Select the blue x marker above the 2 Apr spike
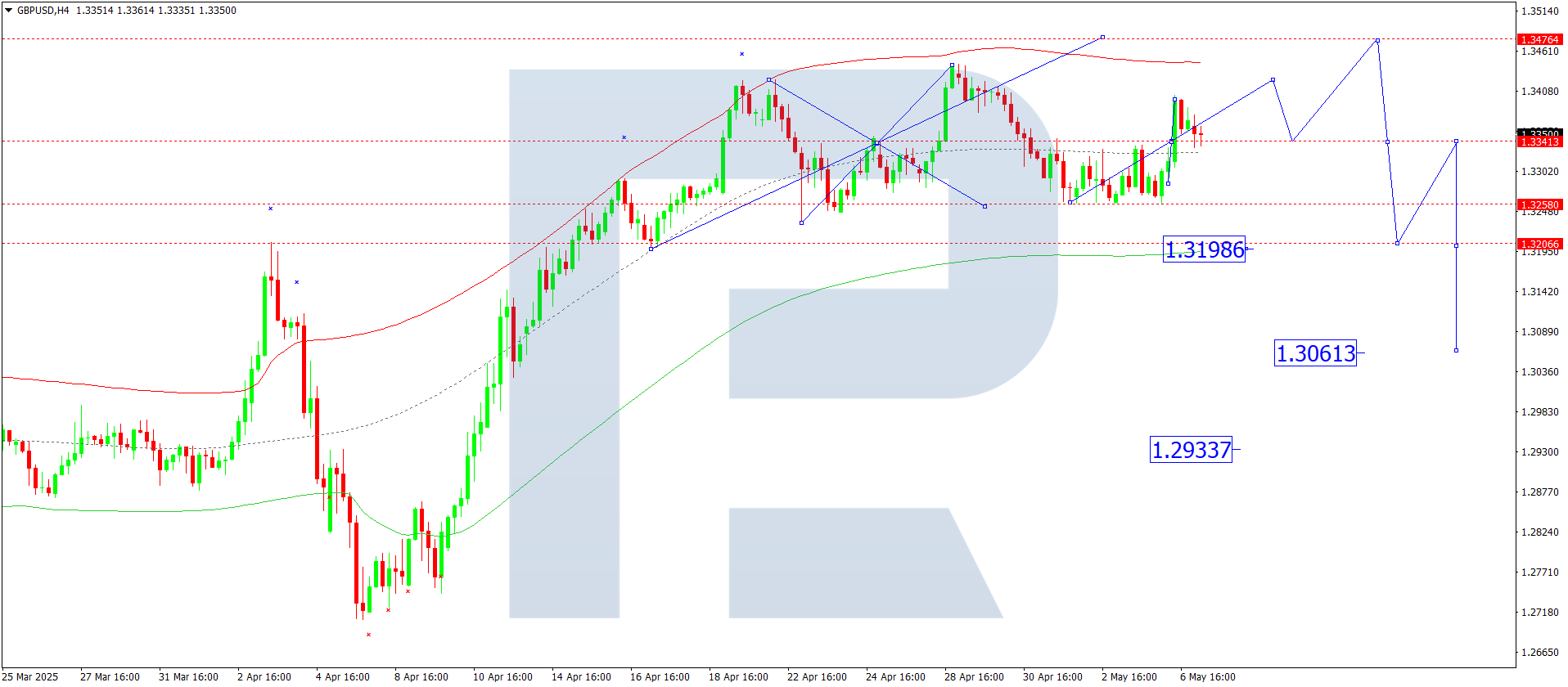1568x687 pixels. (270, 209)
